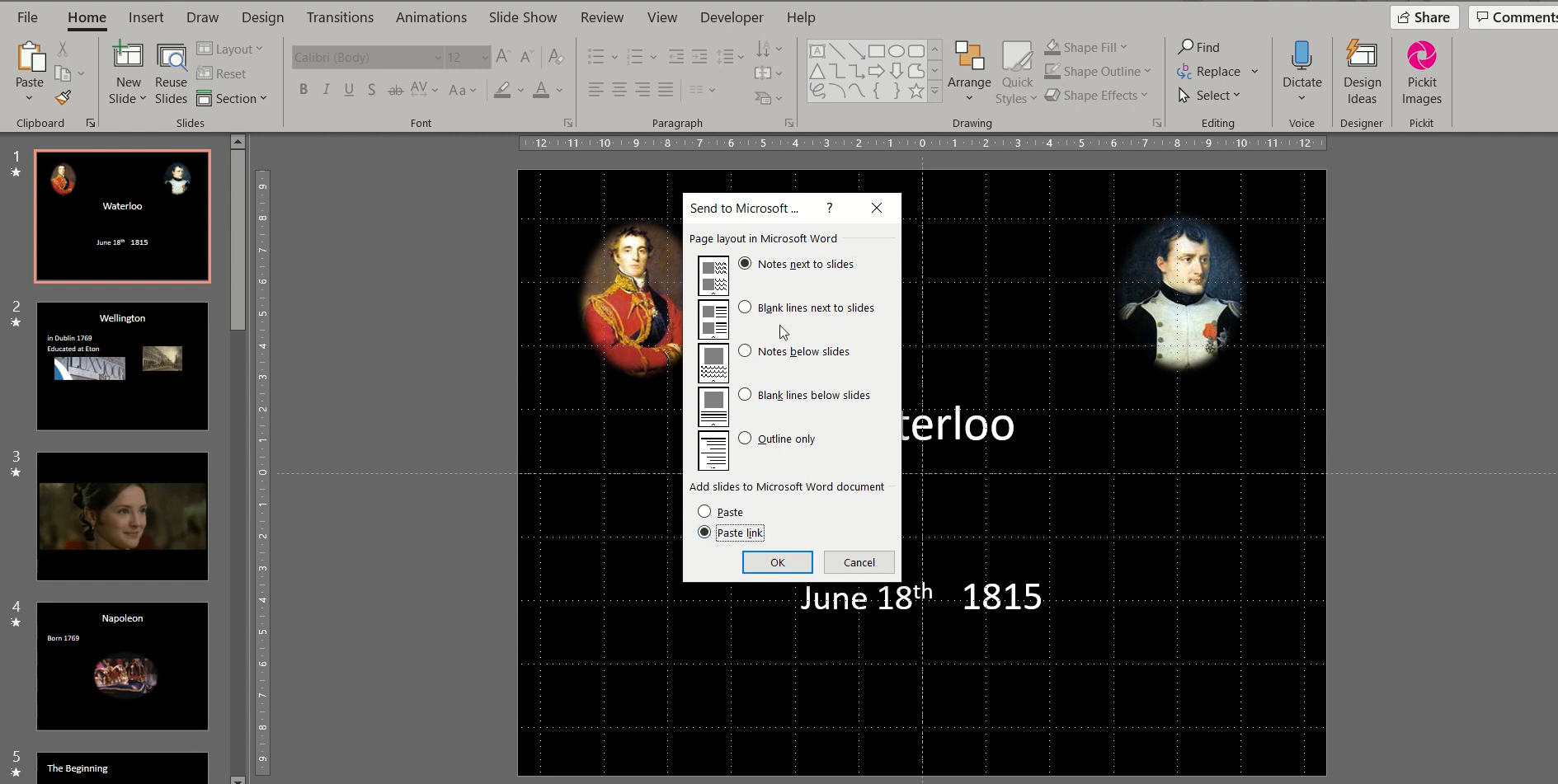The image size is (1558, 784).
Task: Apply strikethrough formatting
Action: click(395, 89)
